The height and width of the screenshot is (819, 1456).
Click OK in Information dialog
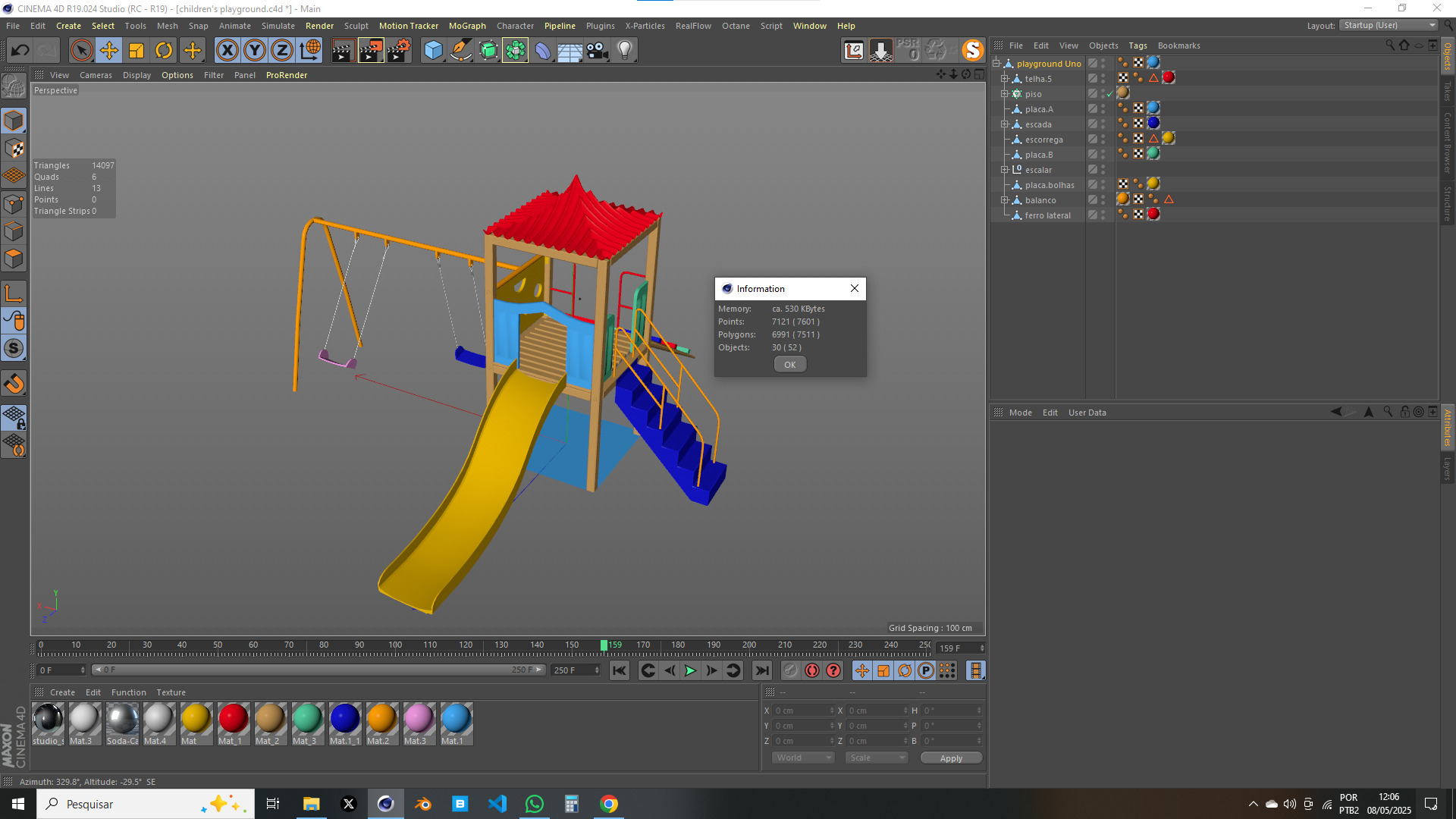(789, 365)
